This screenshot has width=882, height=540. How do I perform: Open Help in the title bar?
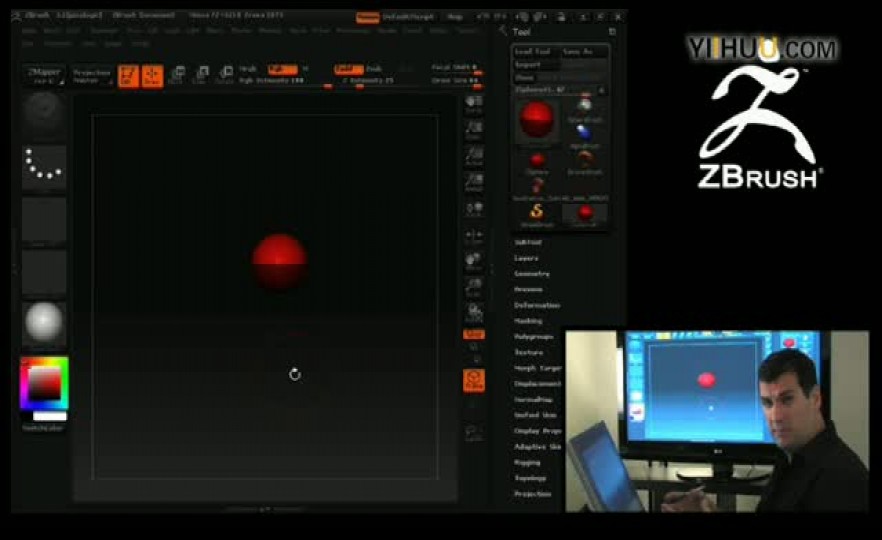click(454, 17)
